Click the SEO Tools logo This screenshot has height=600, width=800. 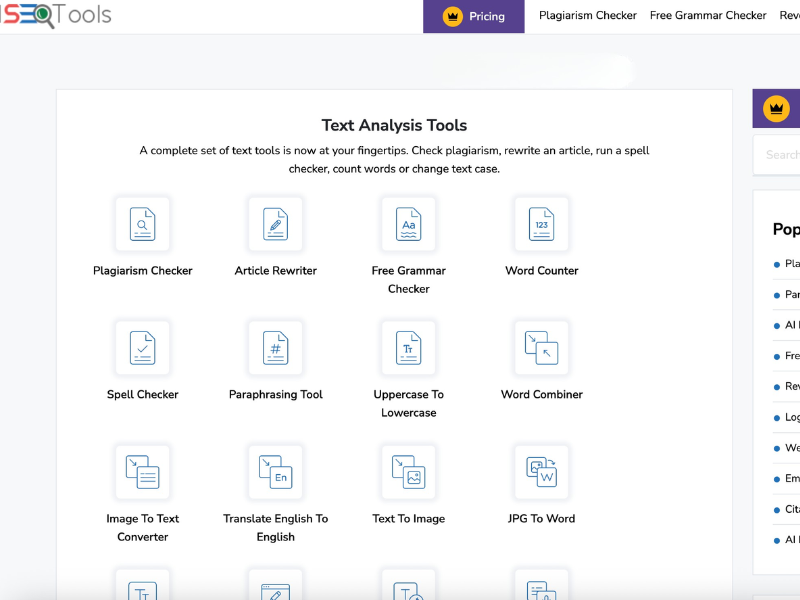pos(55,14)
